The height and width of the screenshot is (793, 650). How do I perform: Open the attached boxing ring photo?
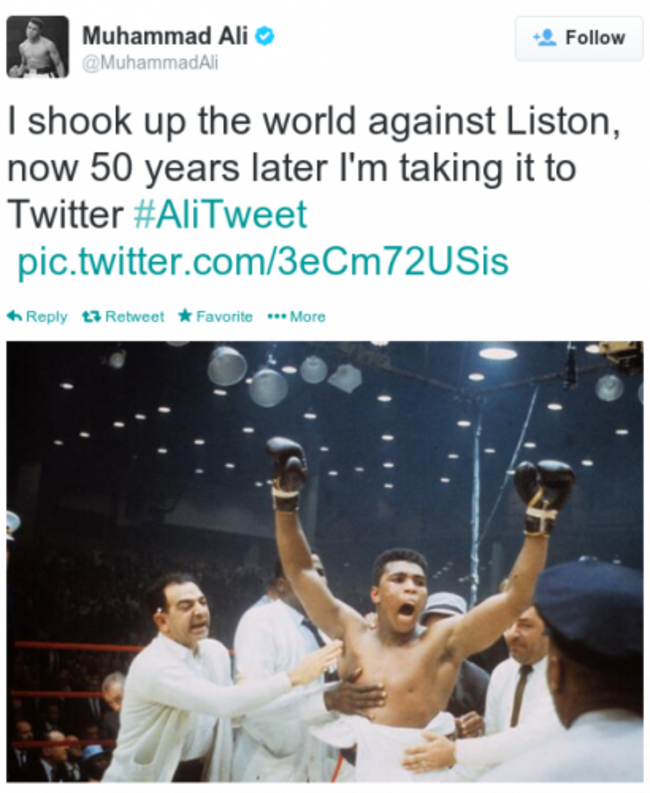tap(325, 560)
